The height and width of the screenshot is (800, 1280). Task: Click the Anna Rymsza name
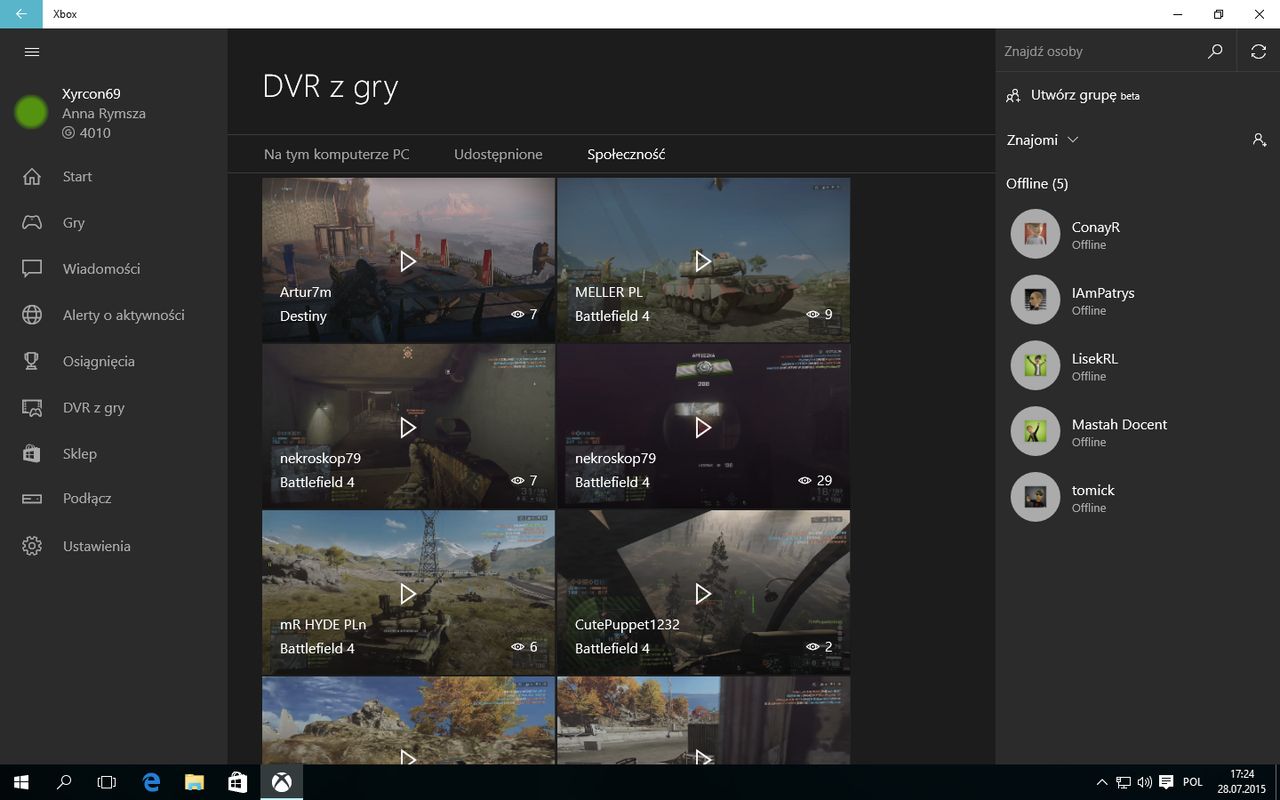104,113
